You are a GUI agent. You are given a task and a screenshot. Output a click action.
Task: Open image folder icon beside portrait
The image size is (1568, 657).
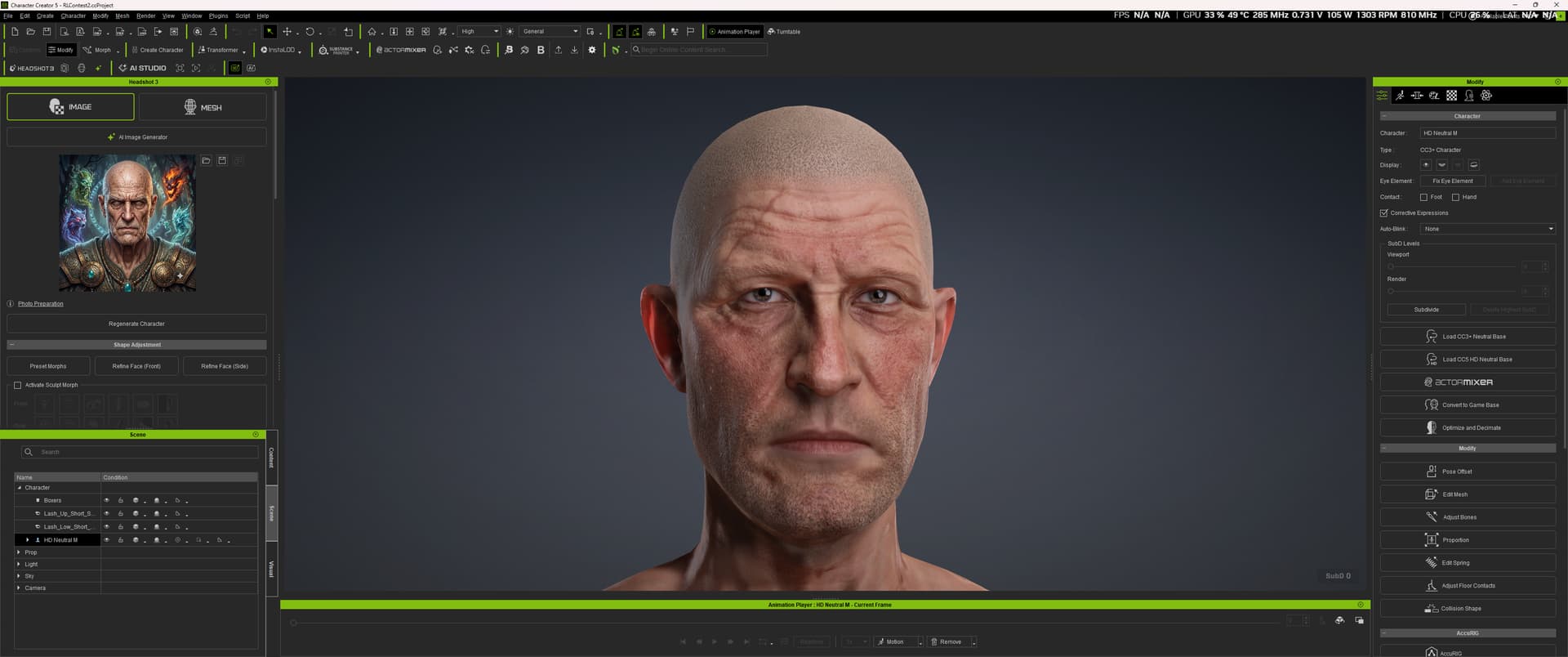click(x=207, y=161)
